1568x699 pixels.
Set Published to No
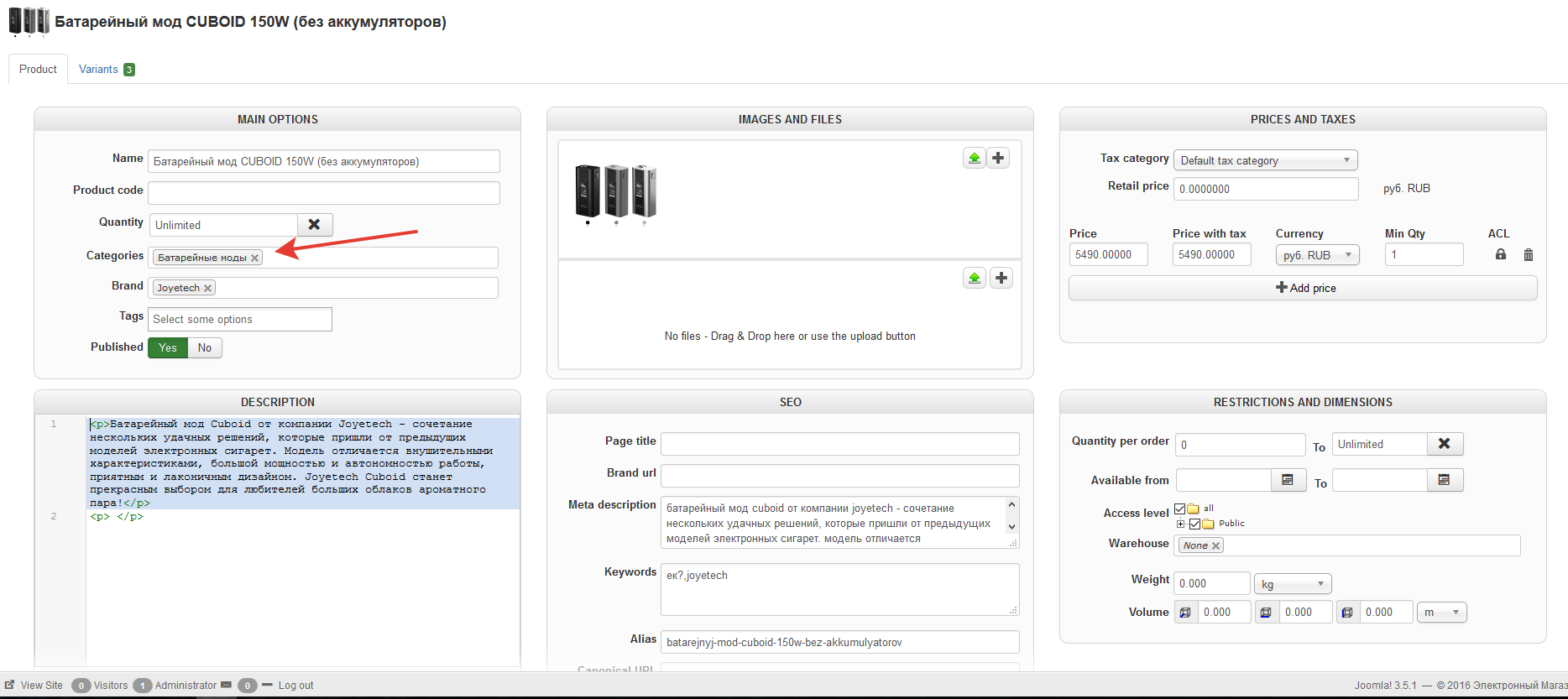(x=205, y=347)
